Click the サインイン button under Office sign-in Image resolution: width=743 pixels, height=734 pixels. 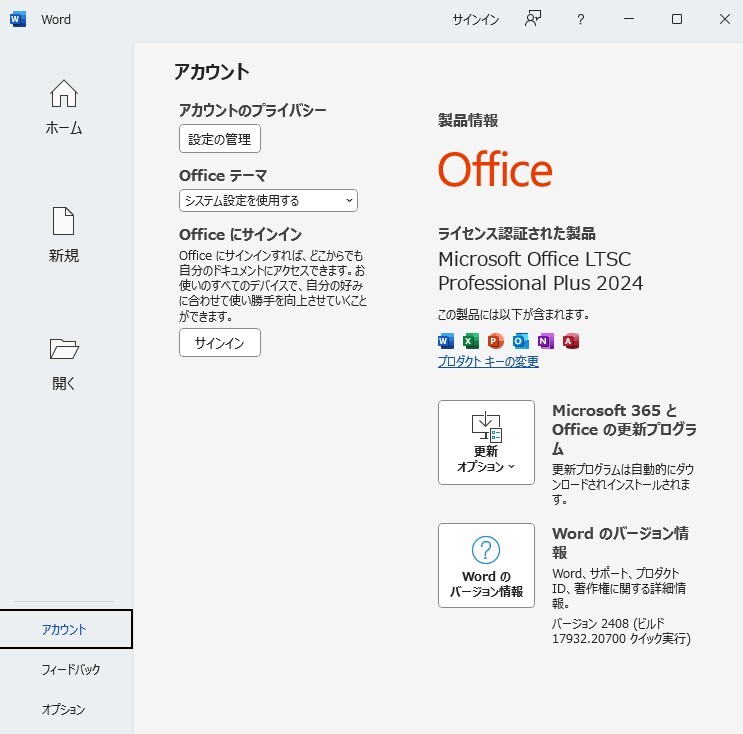pyautogui.click(x=220, y=342)
